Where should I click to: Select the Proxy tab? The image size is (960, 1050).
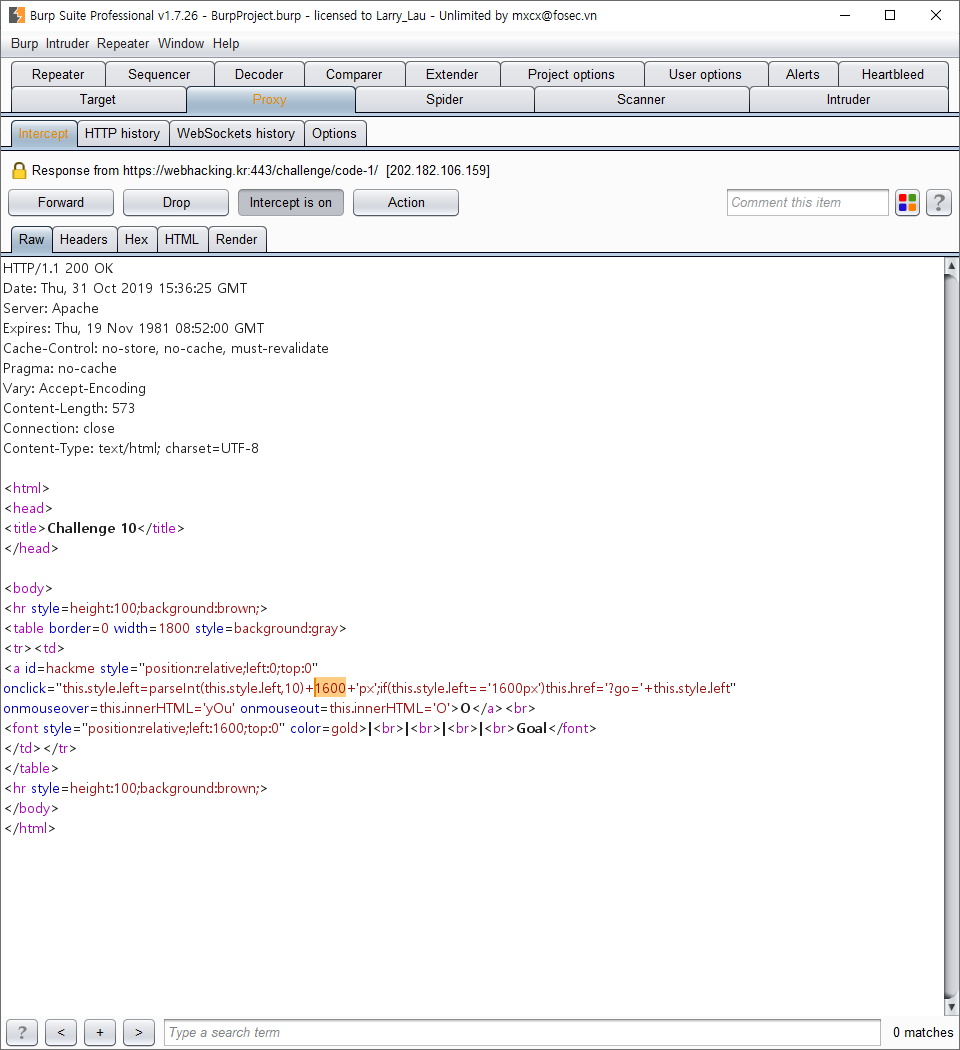pos(270,100)
